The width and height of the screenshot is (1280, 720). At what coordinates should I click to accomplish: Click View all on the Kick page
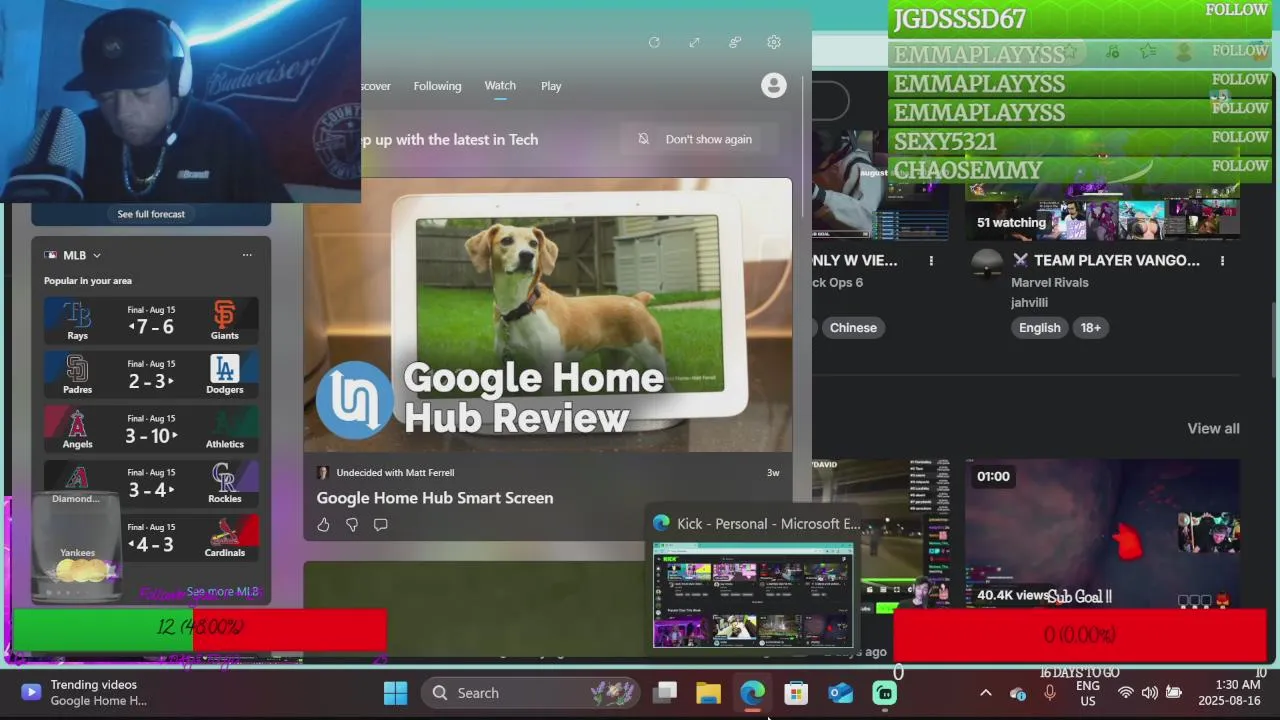(x=1213, y=428)
